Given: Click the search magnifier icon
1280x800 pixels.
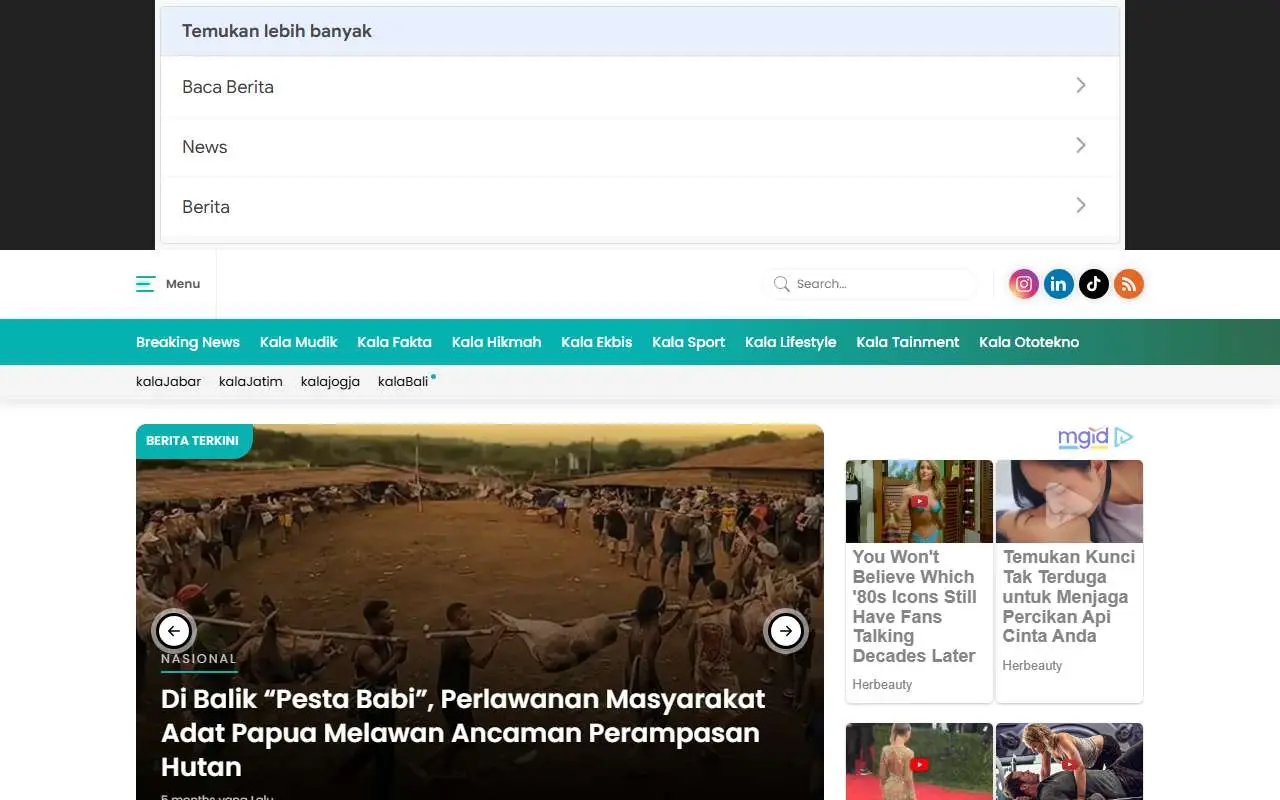Looking at the screenshot, I should [782, 284].
